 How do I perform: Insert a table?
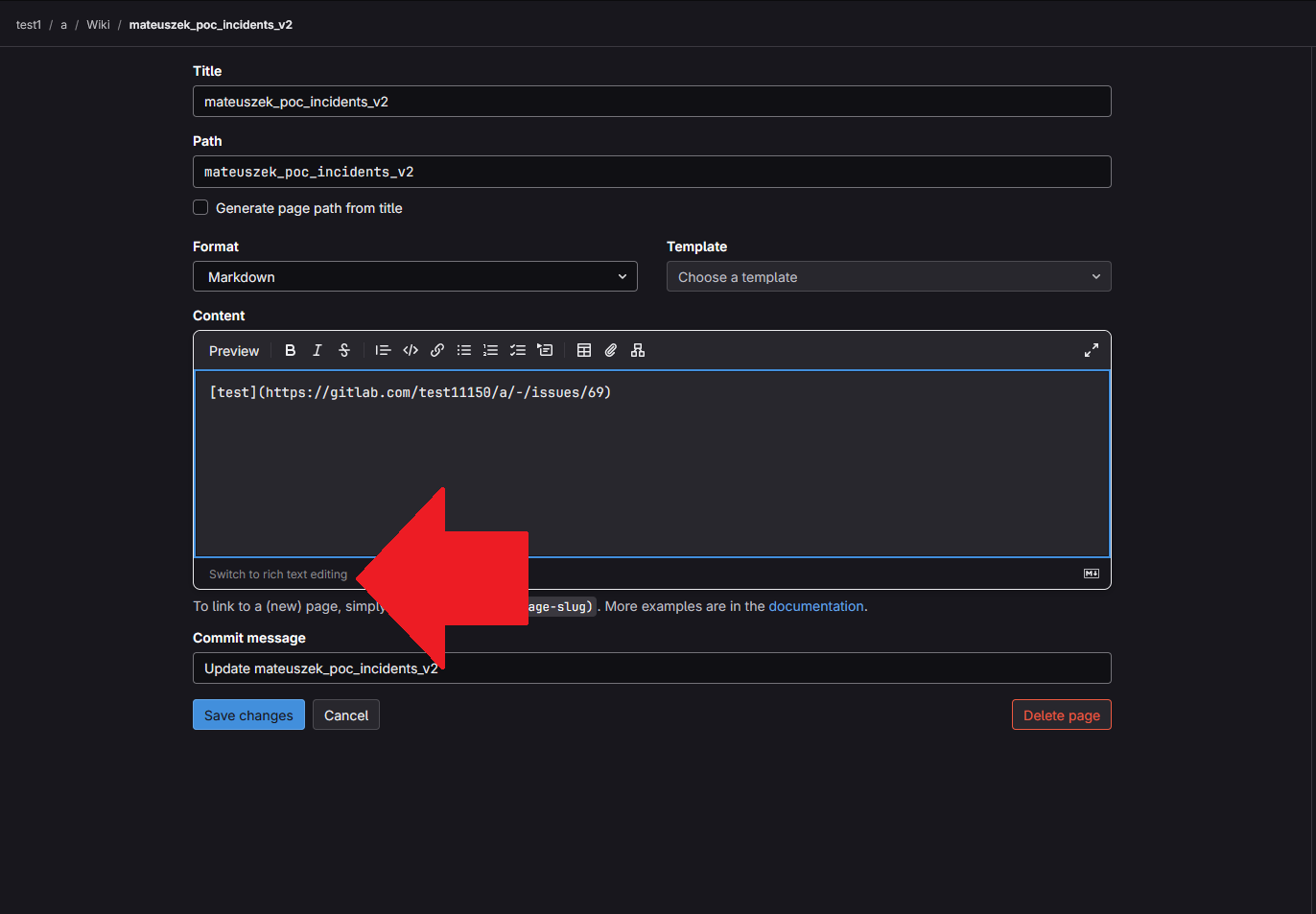(x=584, y=351)
